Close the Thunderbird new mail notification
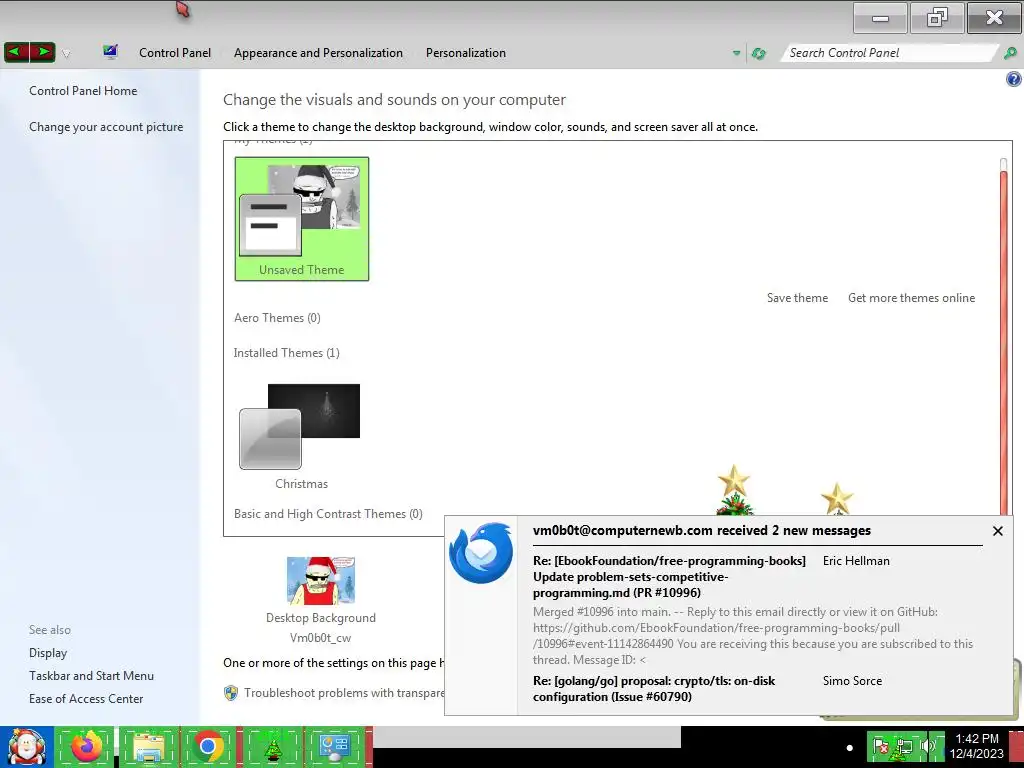This screenshot has height=768, width=1024. [x=997, y=531]
